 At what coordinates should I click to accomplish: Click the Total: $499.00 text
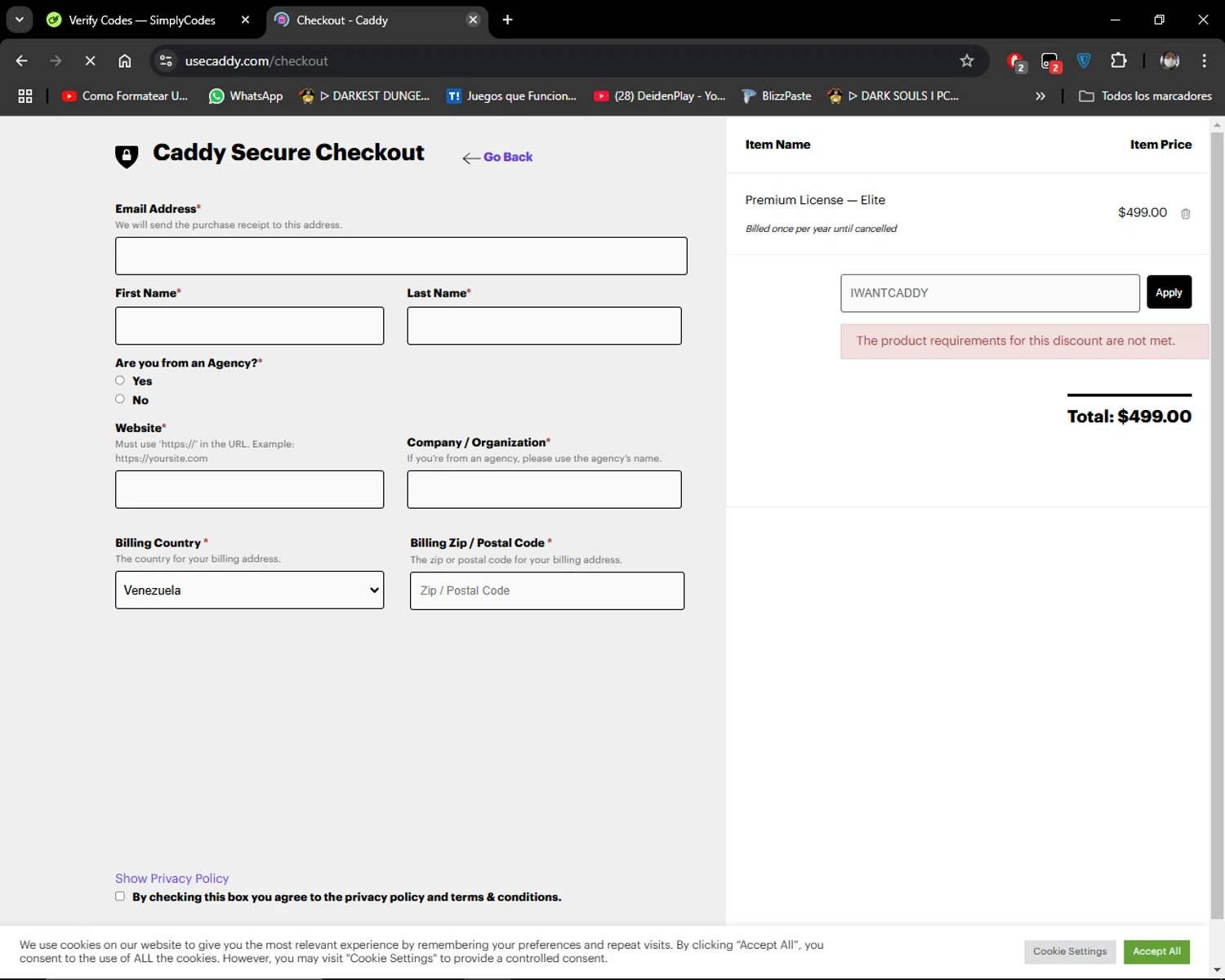[x=1129, y=416]
